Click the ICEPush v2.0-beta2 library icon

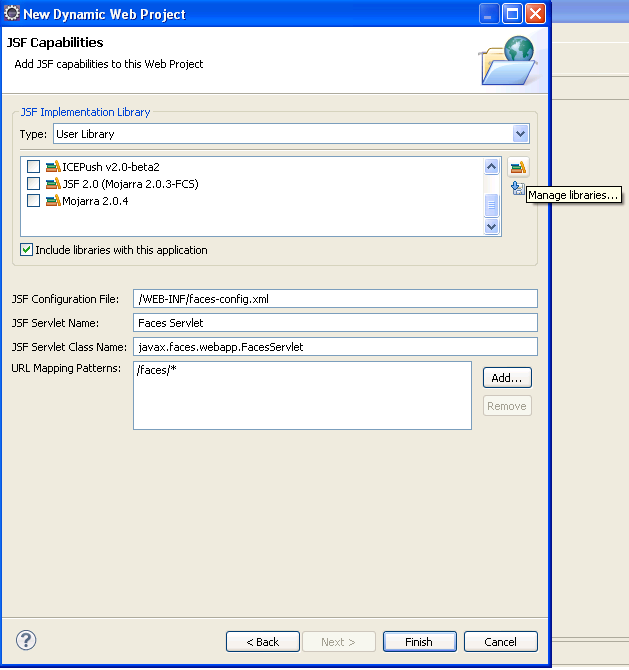[53, 167]
